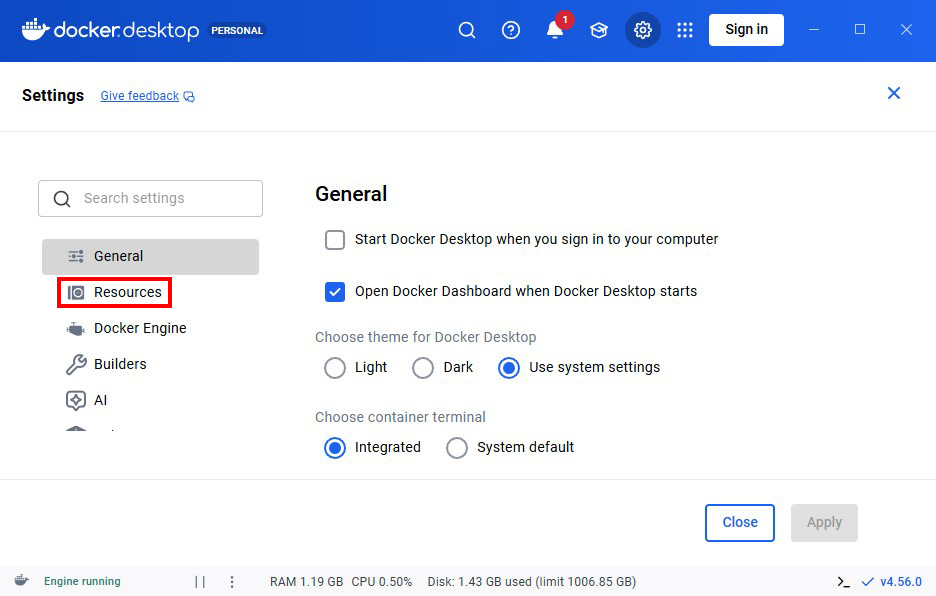Open the search icon in the header
The width and height of the screenshot is (936, 596).
(x=466, y=30)
